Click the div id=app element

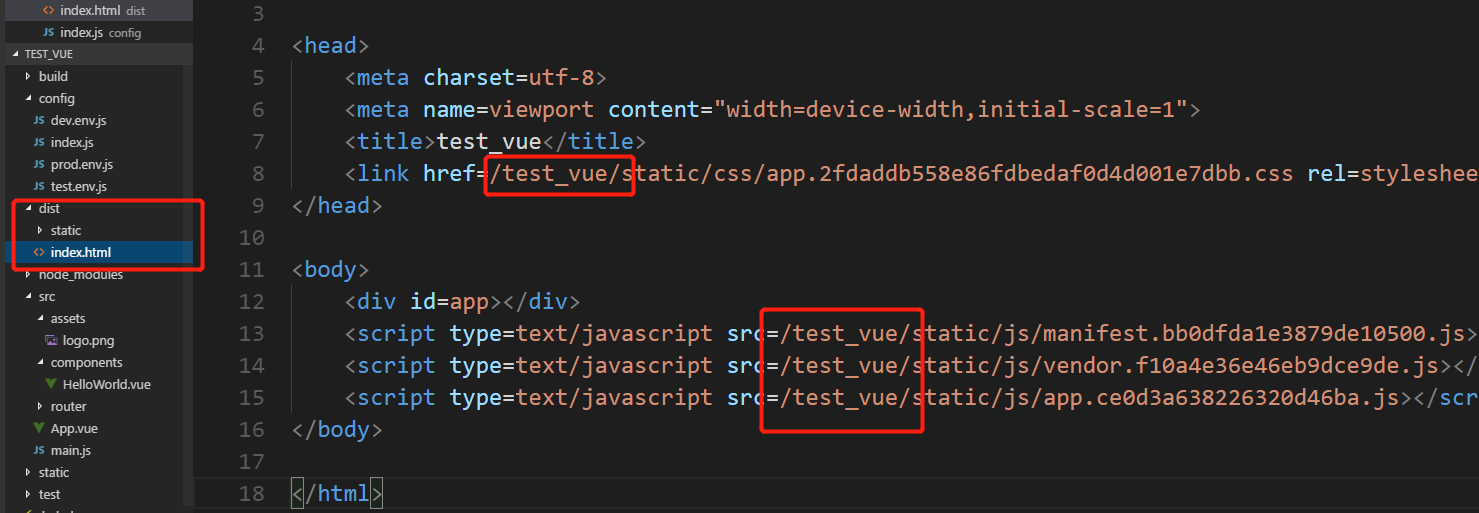click(462, 301)
